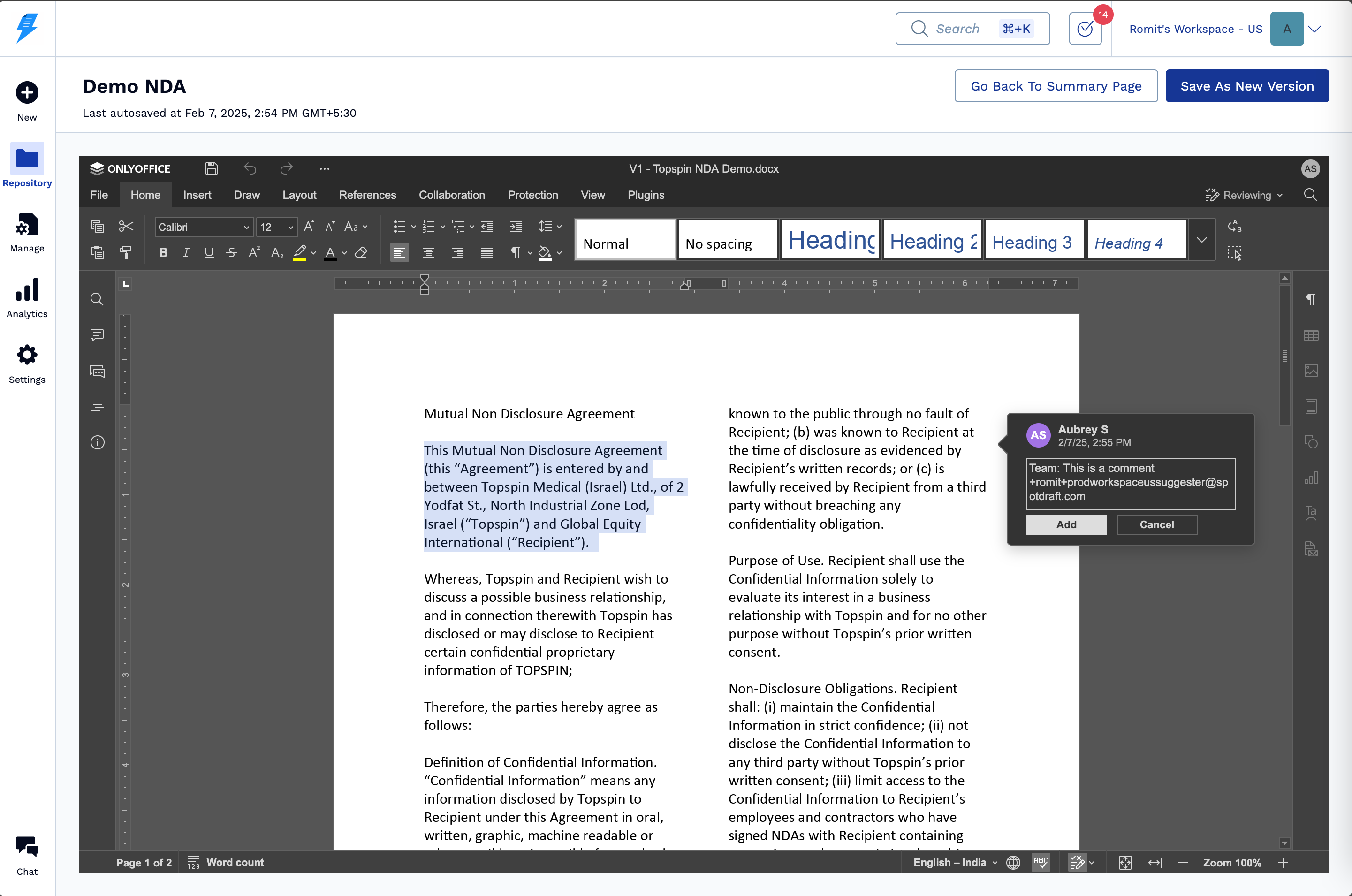Expand the styles gallery arrow
Viewport: 1352px width, 896px height.
(x=1201, y=239)
